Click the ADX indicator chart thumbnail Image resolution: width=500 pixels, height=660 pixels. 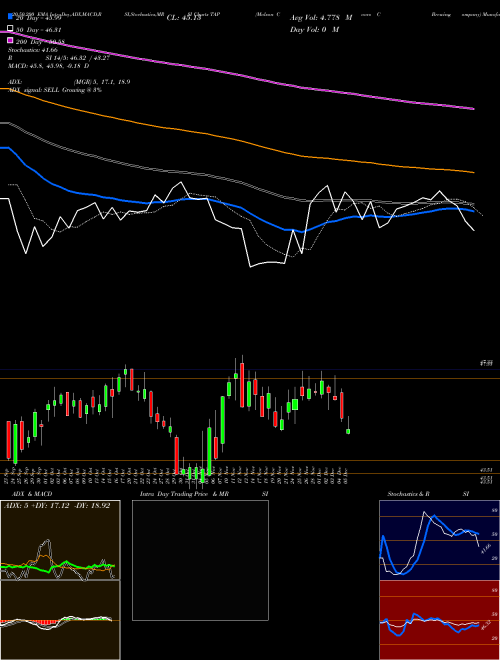pyautogui.click(x=60, y=540)
